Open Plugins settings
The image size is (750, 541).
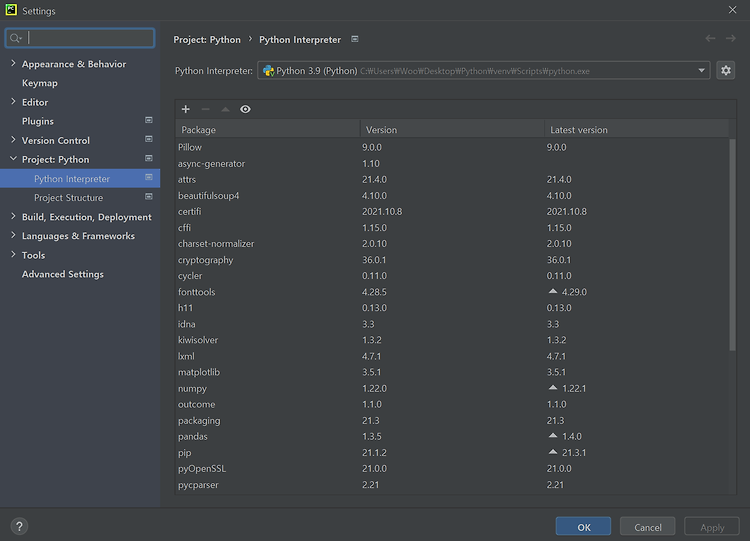click(38, 121)
